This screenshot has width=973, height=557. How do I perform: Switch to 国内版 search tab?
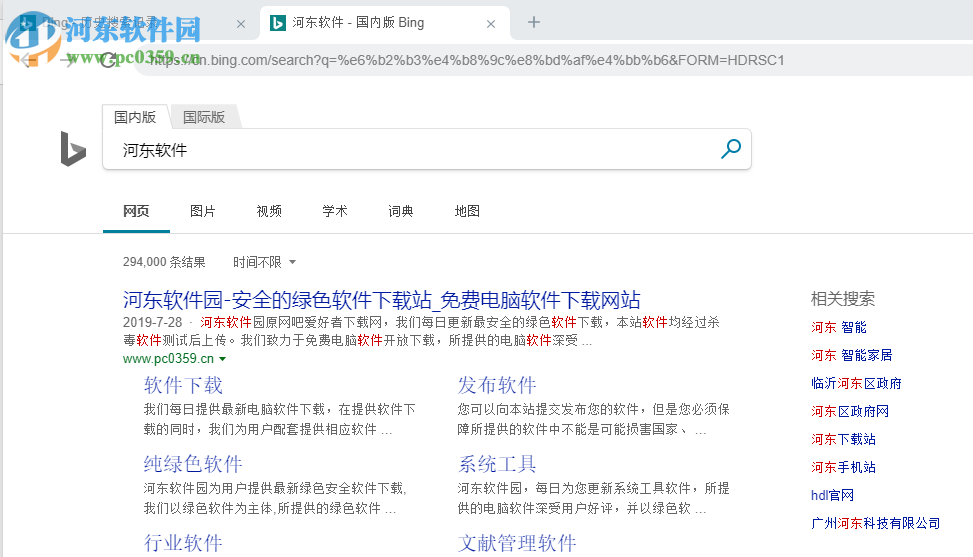pos(135,117)
